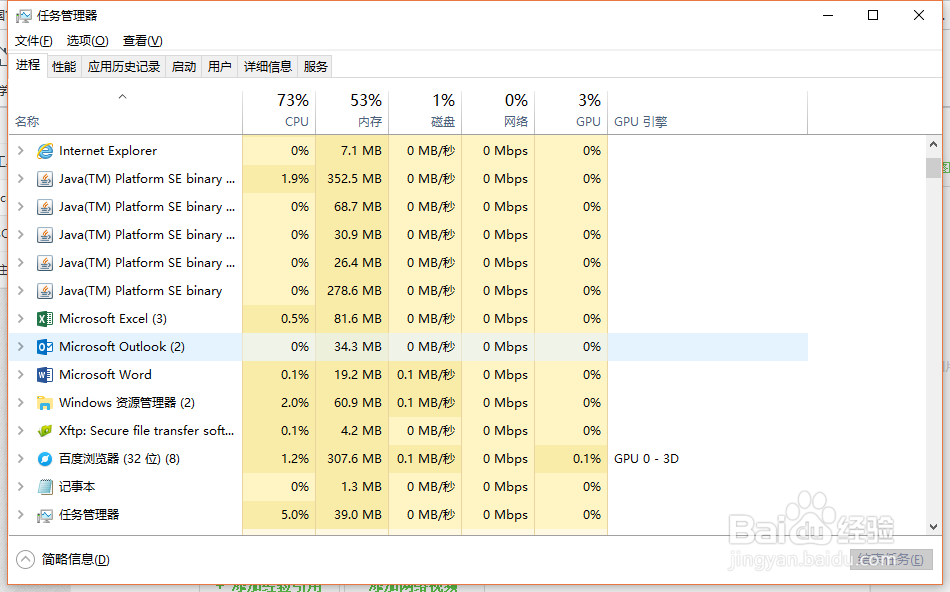This screenshot has height=592, width=950.
Task: Click the Microsoft Outlook icon
Action: point(45,347)
